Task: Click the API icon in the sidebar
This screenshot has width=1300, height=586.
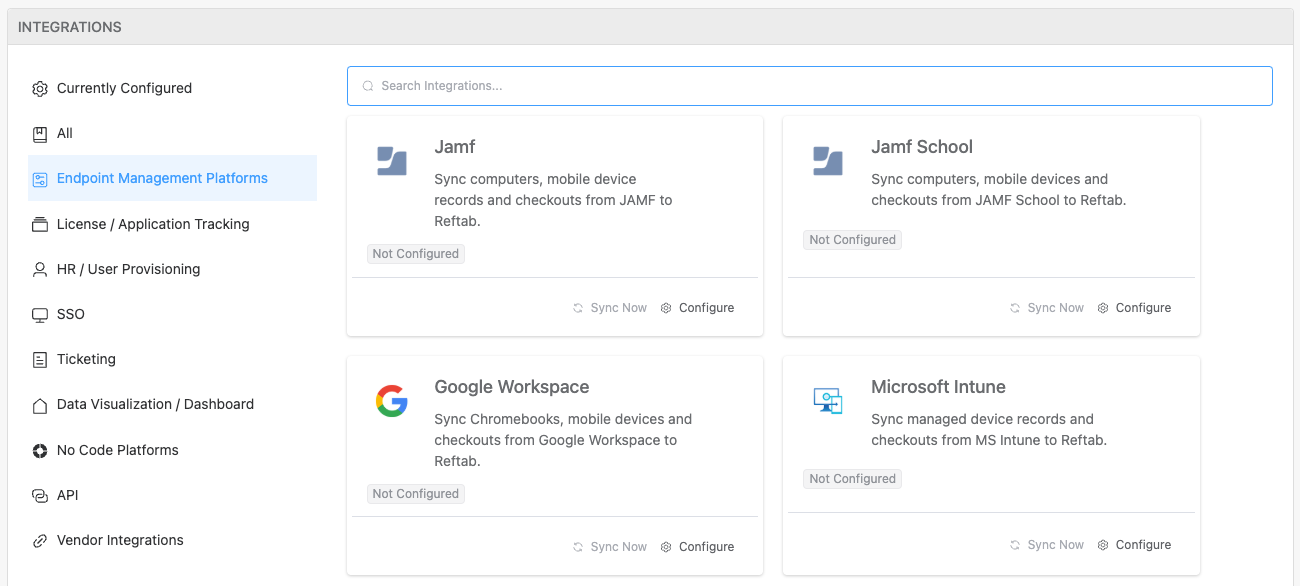Action: click(40, 495)
